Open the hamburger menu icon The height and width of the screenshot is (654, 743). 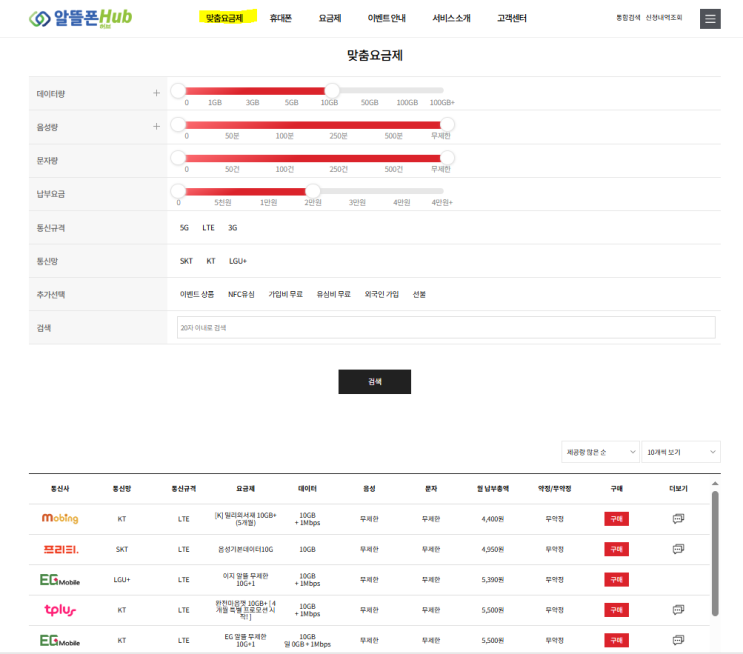tap(710, 19)
